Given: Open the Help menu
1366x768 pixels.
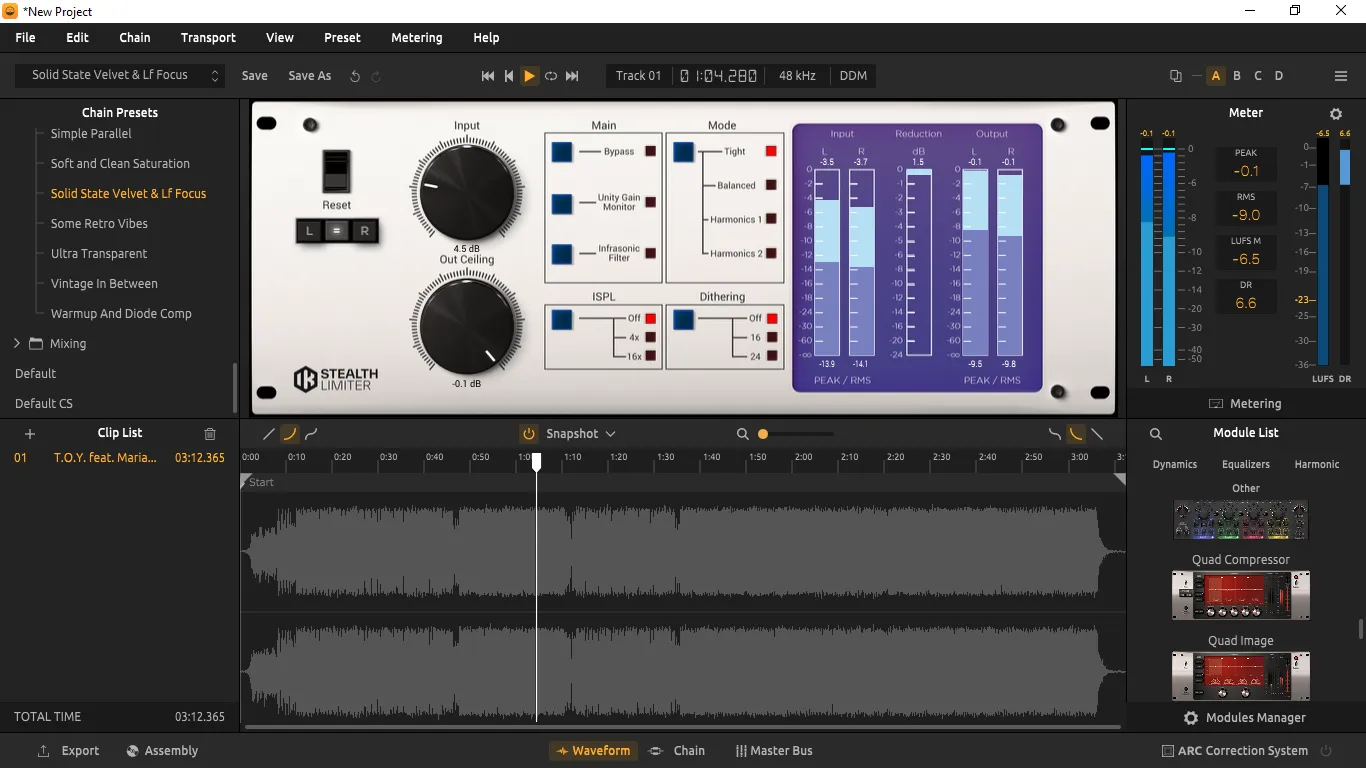Looking at the screenshot, I should [x=486, y=38].
